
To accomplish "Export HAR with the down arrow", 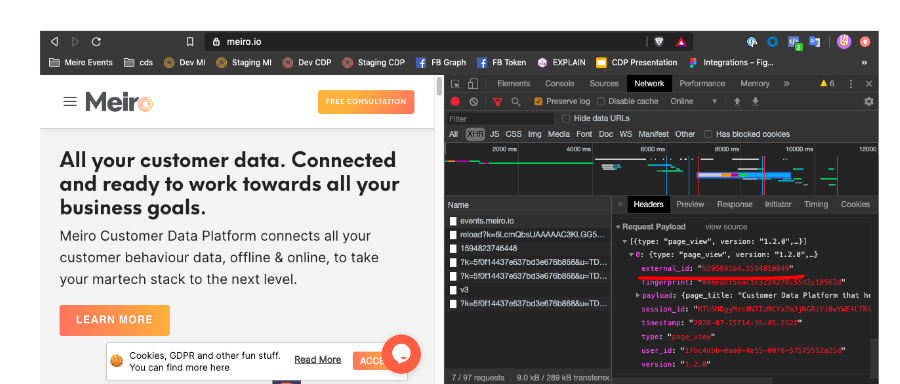I will coord(755,102).
